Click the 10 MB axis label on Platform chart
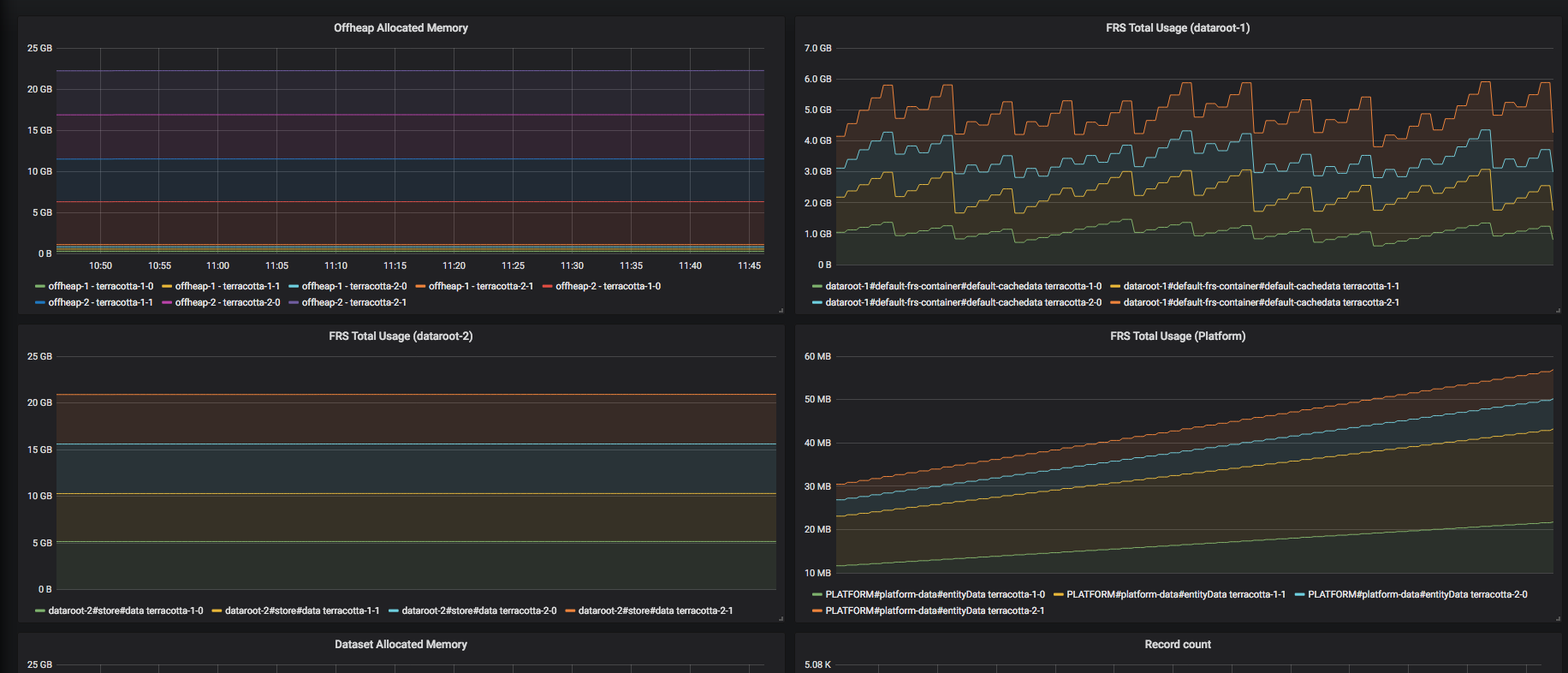 (817, 573)
